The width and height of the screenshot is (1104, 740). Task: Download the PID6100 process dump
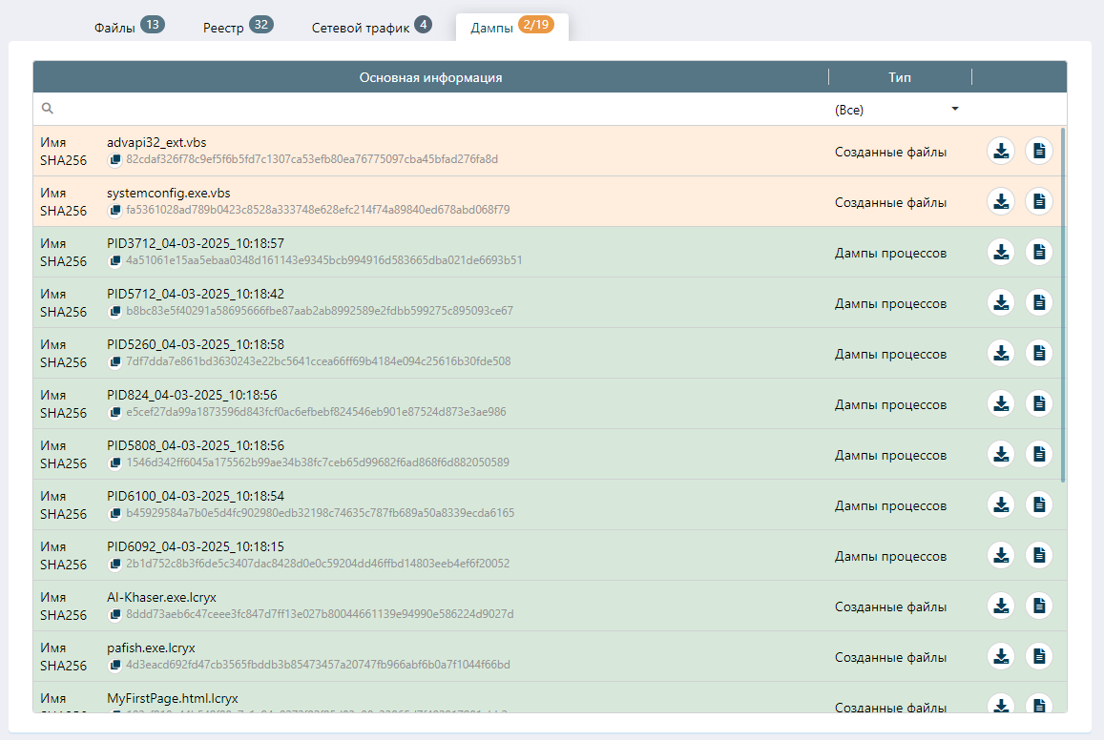coord(1001,504)
